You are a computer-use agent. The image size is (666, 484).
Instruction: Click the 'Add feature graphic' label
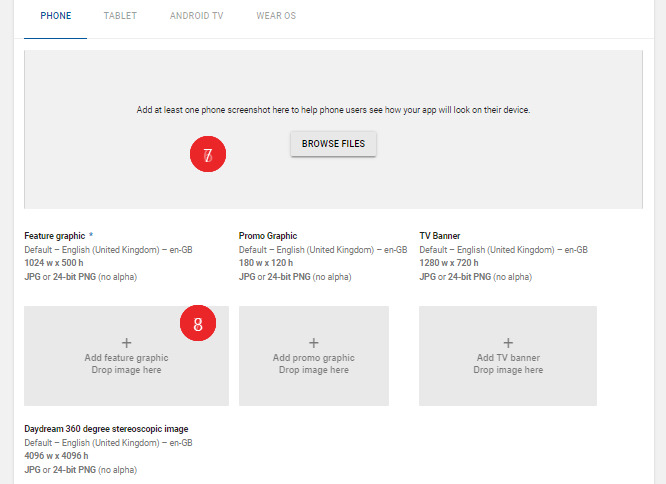click(x=126, y=358)
